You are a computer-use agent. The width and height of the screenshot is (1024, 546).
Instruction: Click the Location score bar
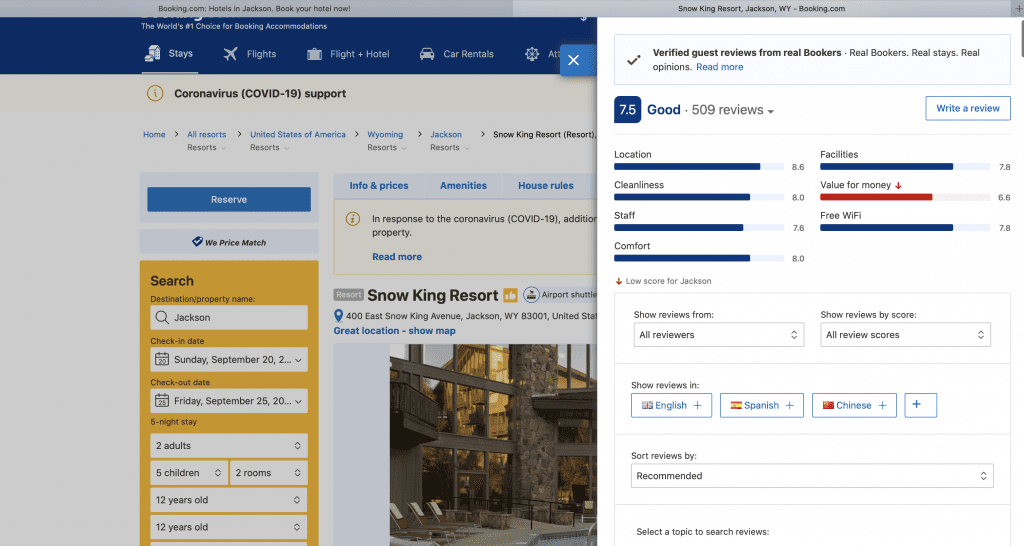[x=699, y=167]
